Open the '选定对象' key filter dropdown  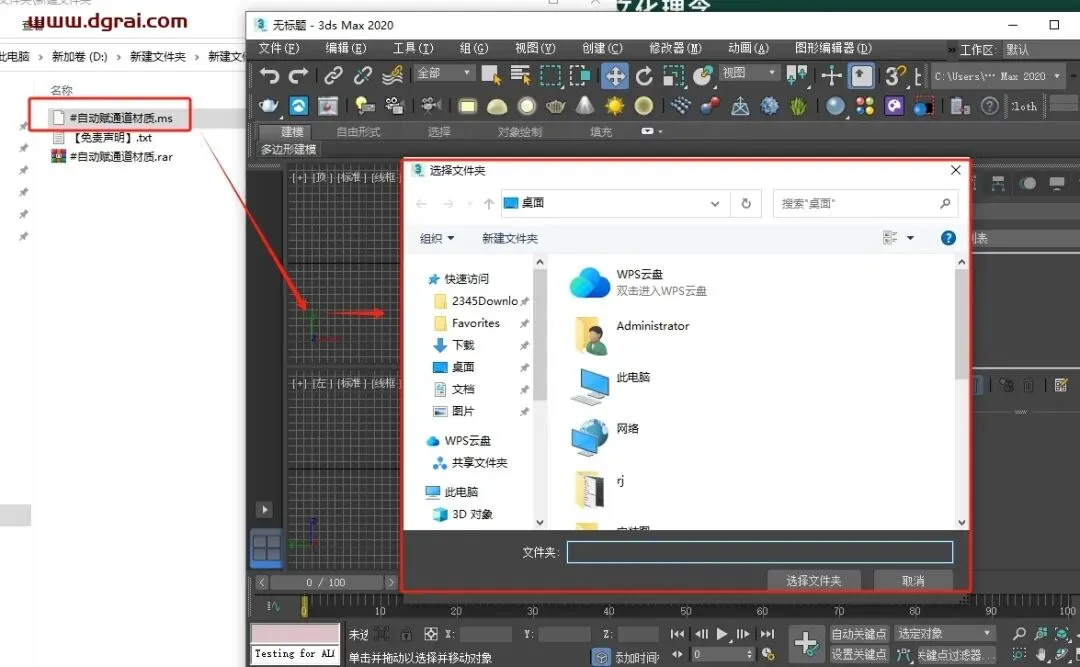(945, 633)
